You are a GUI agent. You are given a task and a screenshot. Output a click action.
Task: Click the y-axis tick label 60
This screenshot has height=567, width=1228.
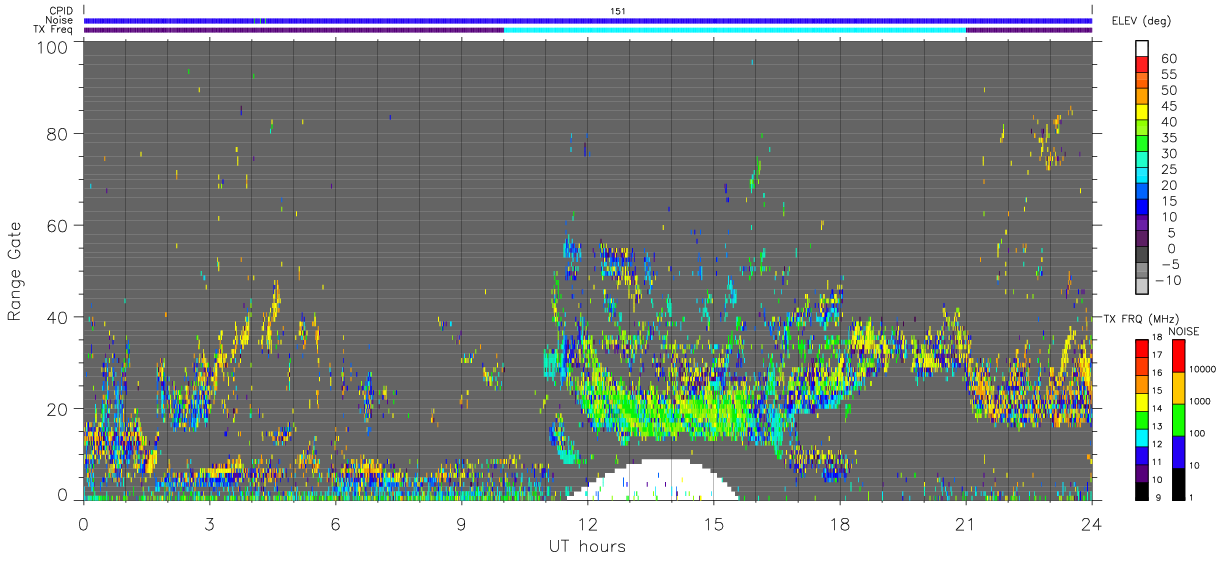click(x=58, y=225)
